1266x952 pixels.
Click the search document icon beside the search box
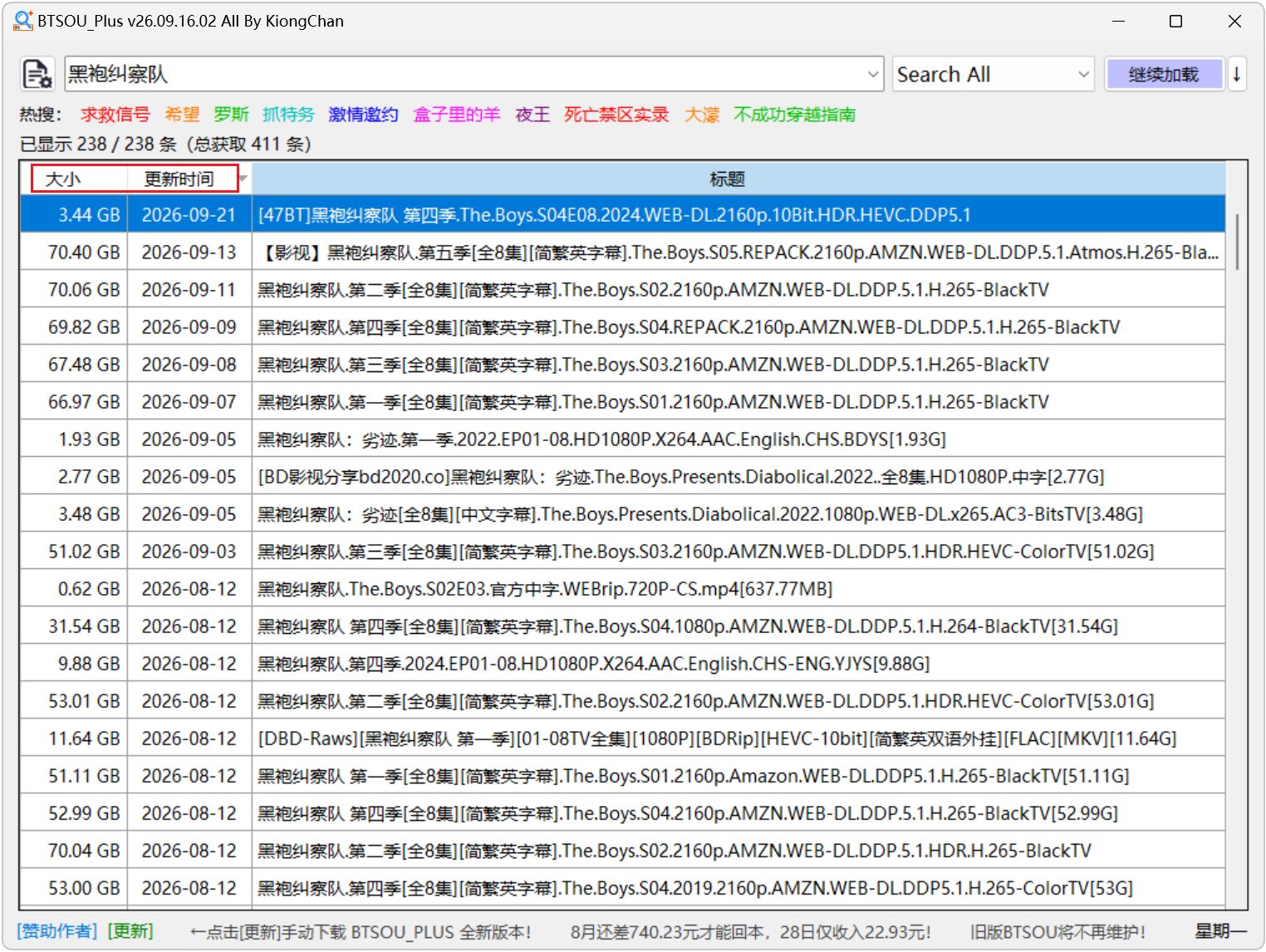pos(37,74)
